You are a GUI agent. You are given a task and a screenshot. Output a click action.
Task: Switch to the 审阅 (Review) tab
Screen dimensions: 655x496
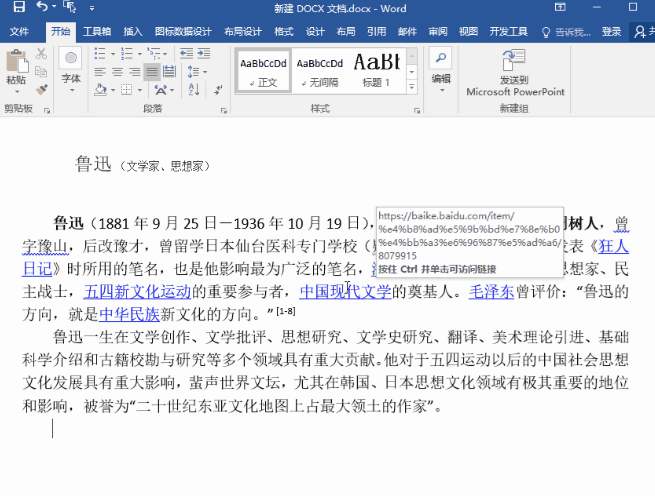(438, 31)
